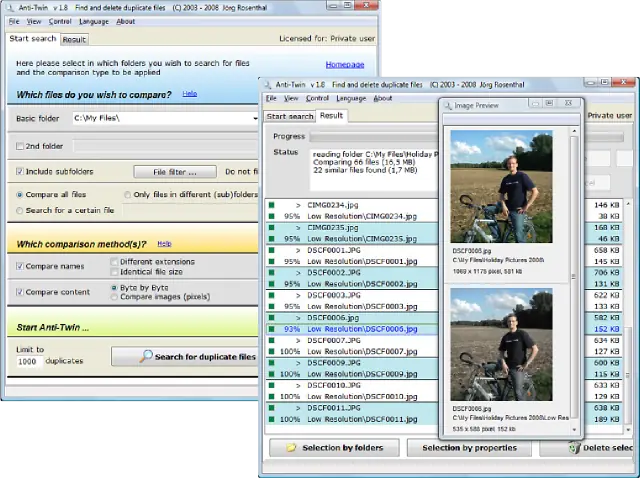Image resolution: width=640 pixels, height=478 pixels.
Task: Click green marker on 93% DSCF0006.jpg row
Action: click(x=271, y=329)
